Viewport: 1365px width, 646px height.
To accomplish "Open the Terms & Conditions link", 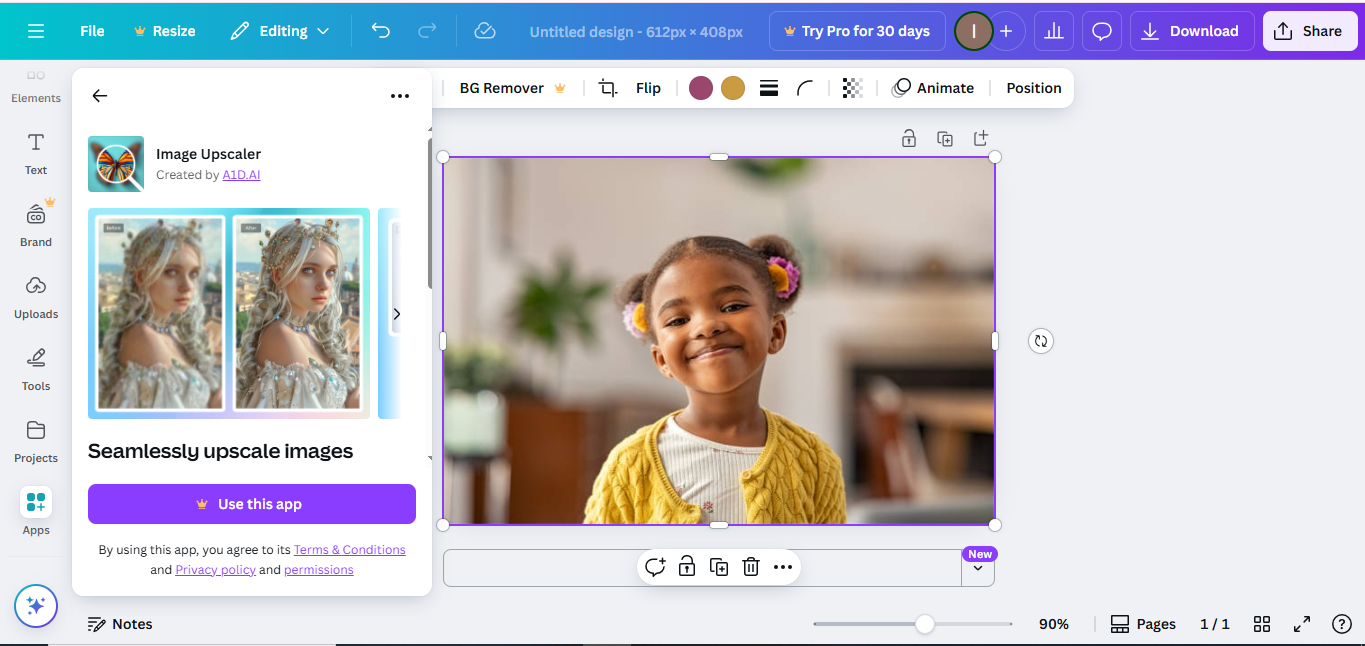I will point(349,549).
